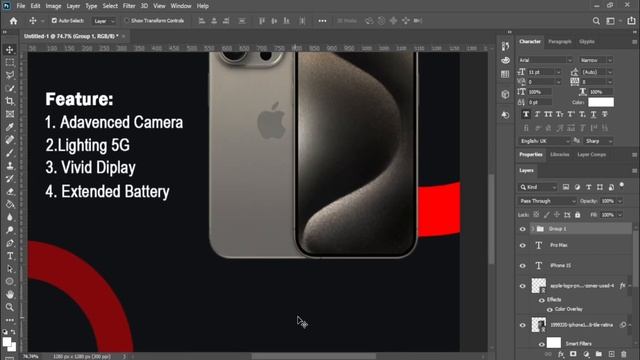Click the text Color swatch in Character panel
This screenshot has width=640, height=360.
coord(601,102)
